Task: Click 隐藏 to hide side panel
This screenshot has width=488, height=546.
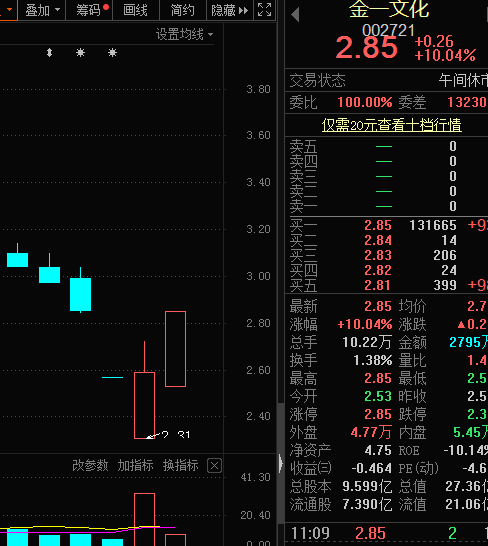Action: pyautogui.click(x=230, y=10)
